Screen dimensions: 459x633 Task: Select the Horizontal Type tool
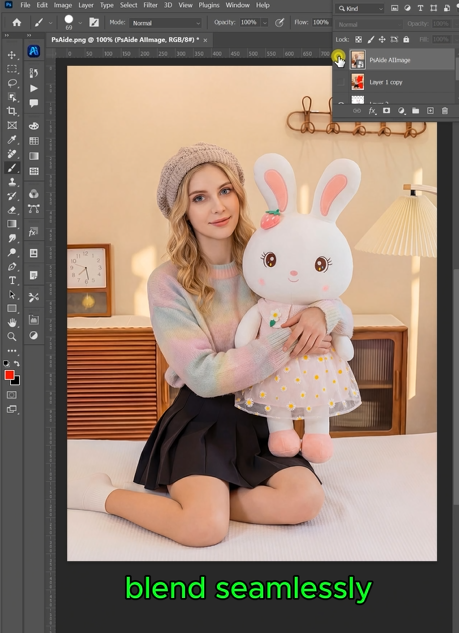coord(12,280)
